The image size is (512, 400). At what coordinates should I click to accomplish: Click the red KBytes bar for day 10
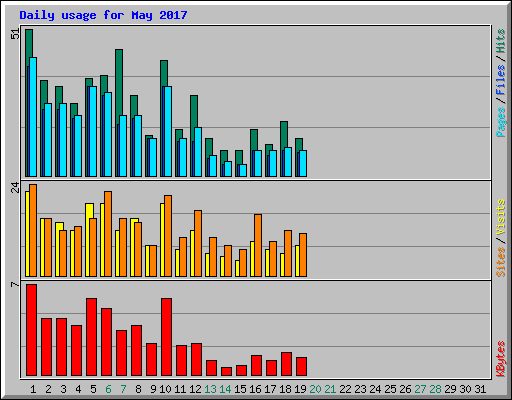click(166, 337)
